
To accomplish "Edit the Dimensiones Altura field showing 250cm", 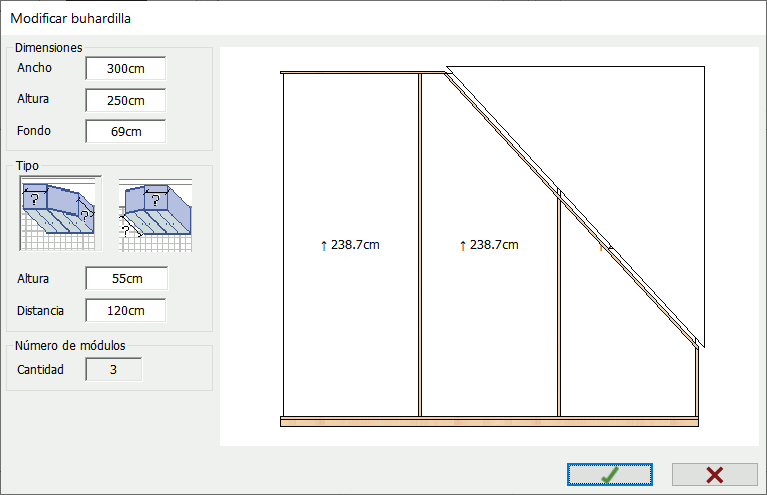I will tap(126, 100).
